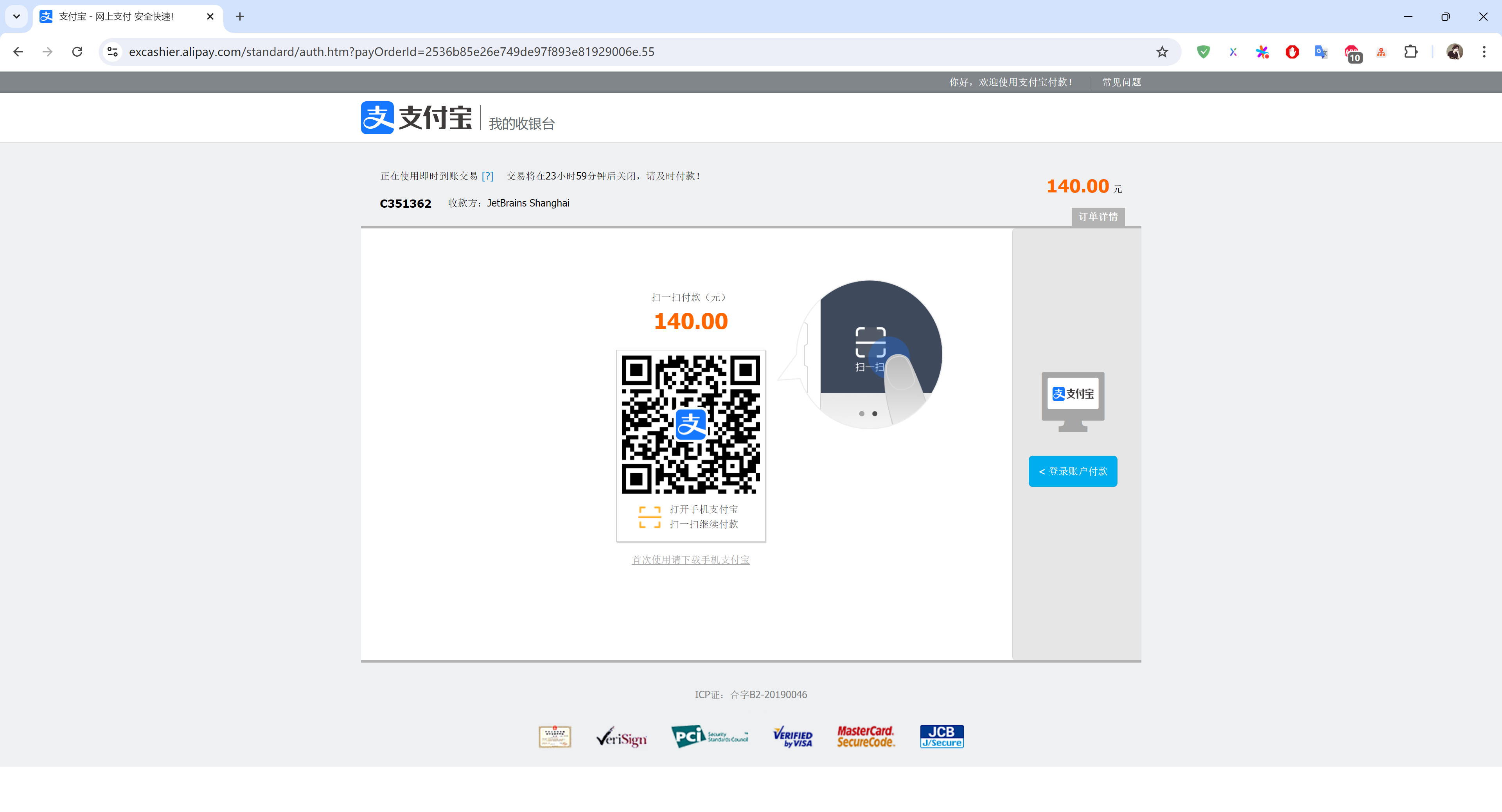View site information icon in address bar

click(113, 52)
